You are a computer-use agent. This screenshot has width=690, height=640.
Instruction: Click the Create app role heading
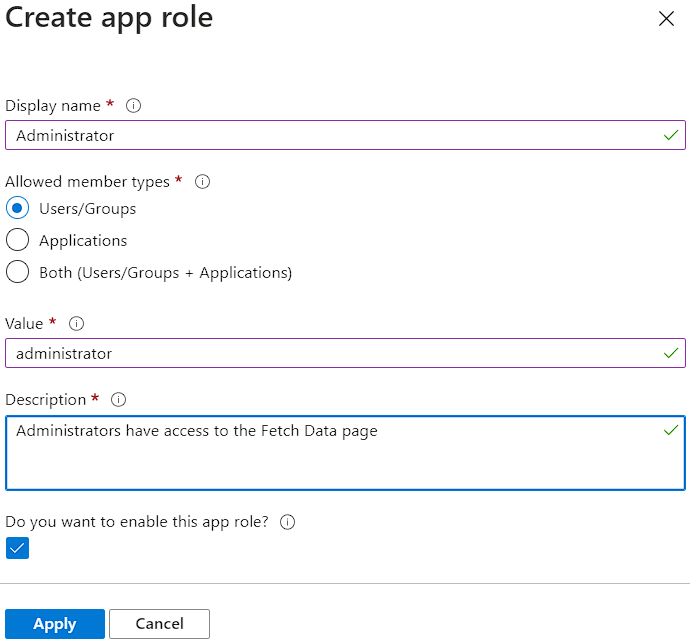(x=109, y=18)
